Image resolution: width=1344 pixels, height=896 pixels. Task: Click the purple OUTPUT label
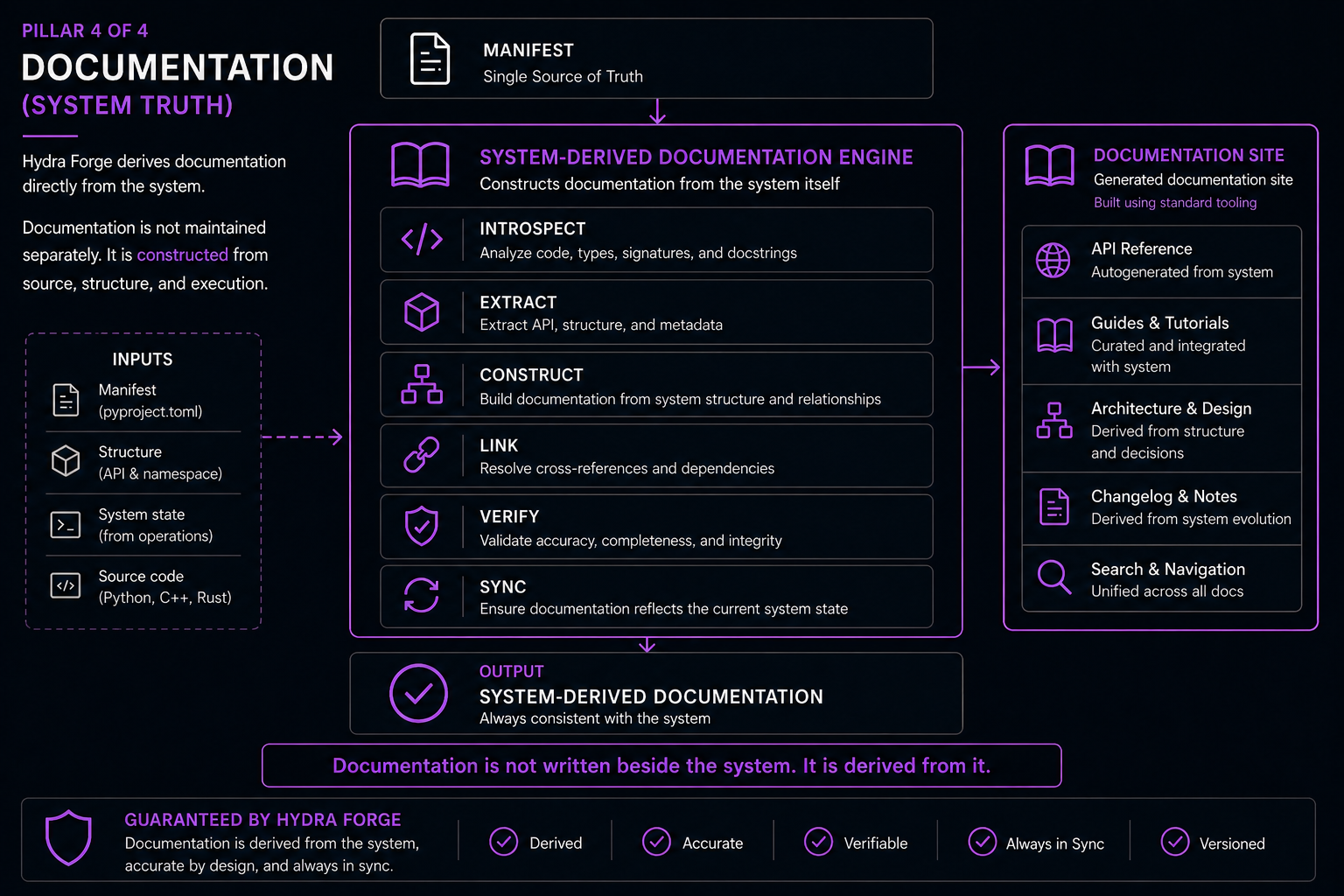(512, 671)
